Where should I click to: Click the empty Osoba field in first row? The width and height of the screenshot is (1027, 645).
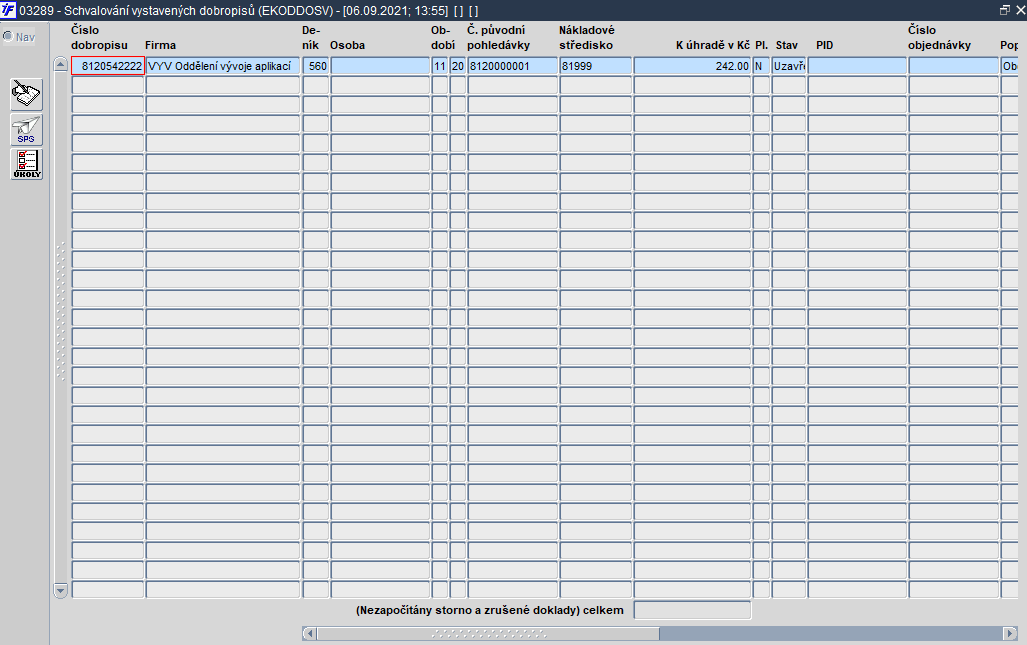[x=380, y=66]
